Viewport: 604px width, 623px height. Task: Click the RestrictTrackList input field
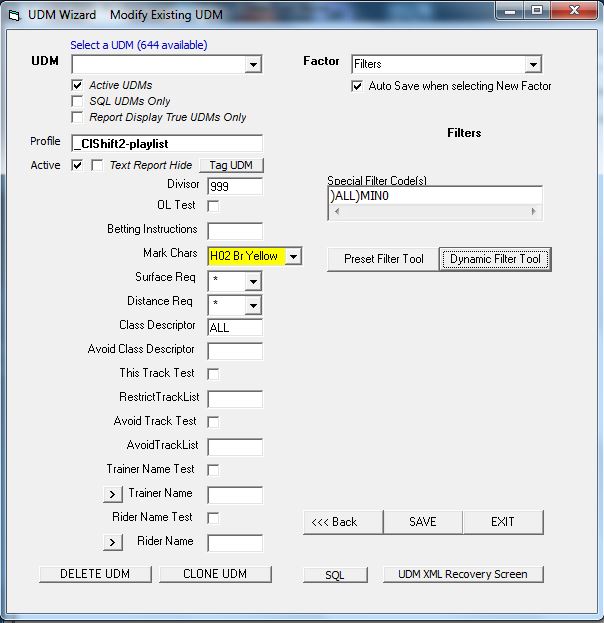pyautogui.click(x=235, y=399)
